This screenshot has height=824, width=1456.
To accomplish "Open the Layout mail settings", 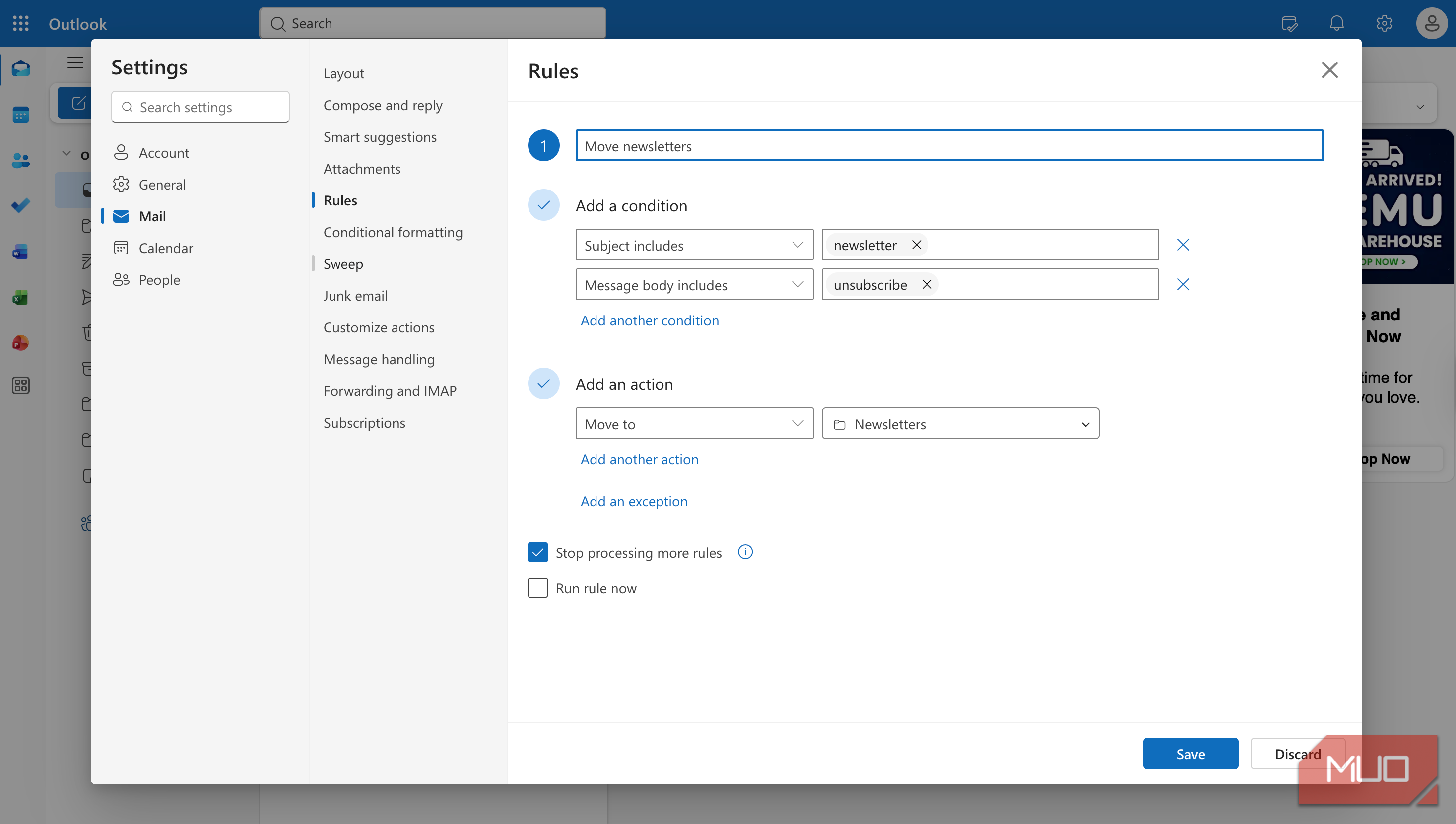I will coord(343,73).
